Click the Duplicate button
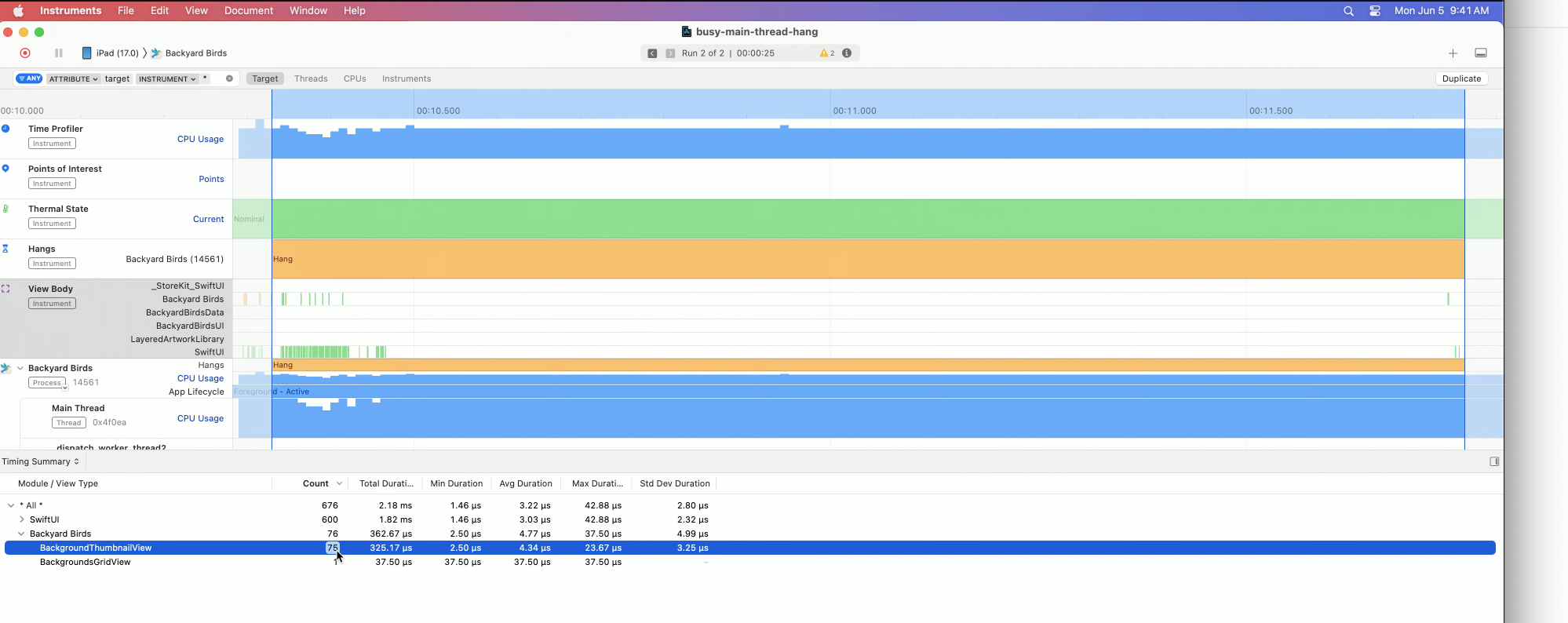 [x=1461, y=78]
